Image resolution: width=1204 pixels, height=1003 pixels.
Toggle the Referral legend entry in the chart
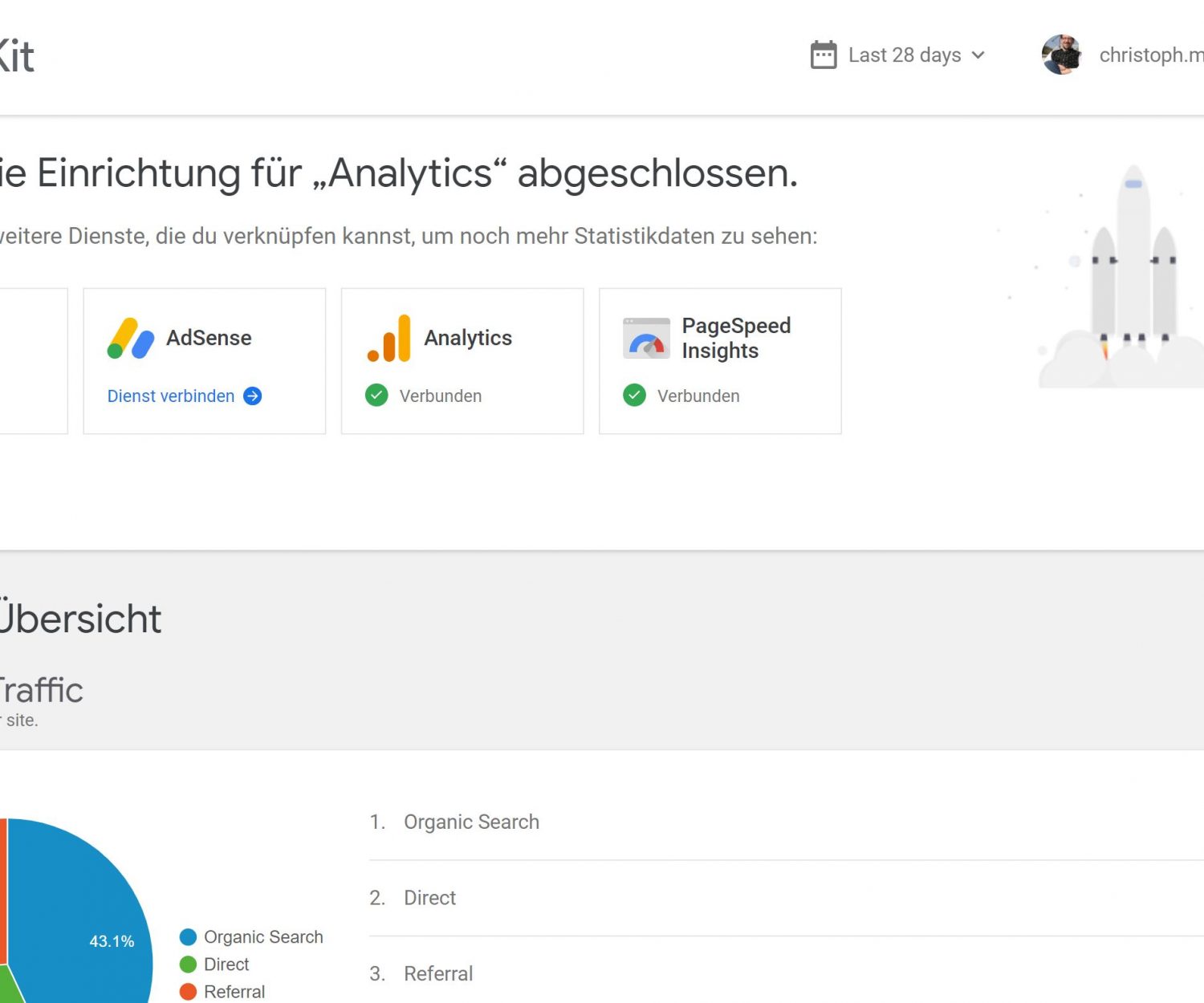(x=234, y=992)
